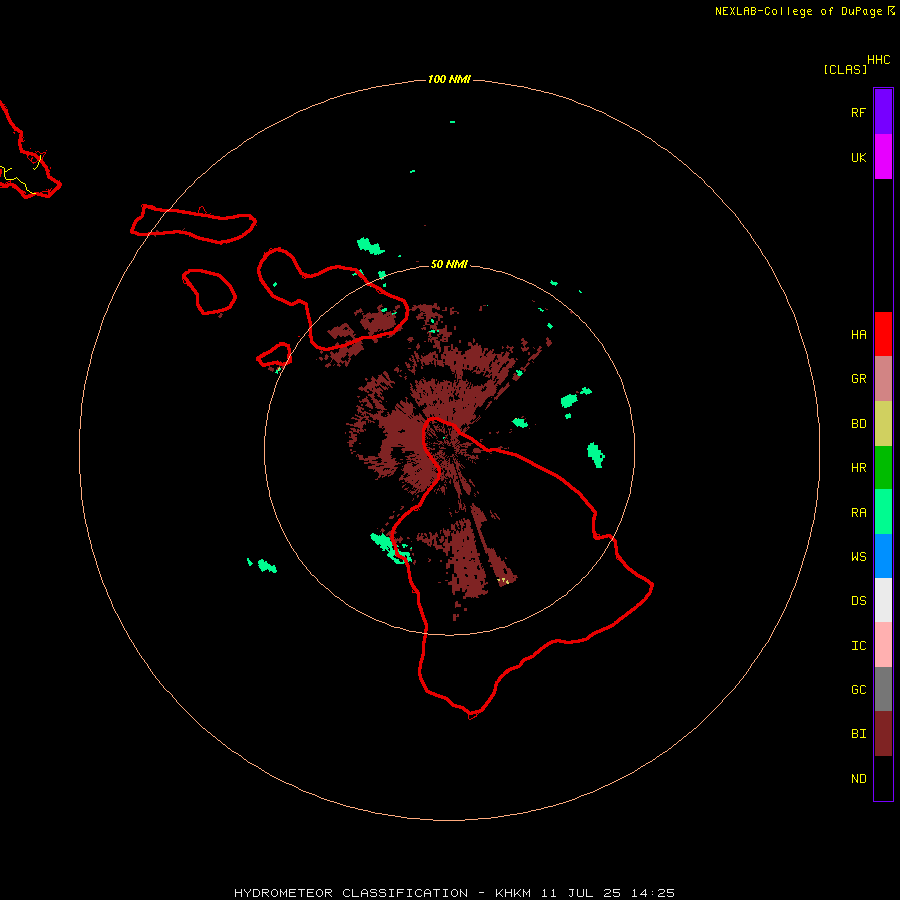Click the WS blue legend swatch

pos(883,556)
